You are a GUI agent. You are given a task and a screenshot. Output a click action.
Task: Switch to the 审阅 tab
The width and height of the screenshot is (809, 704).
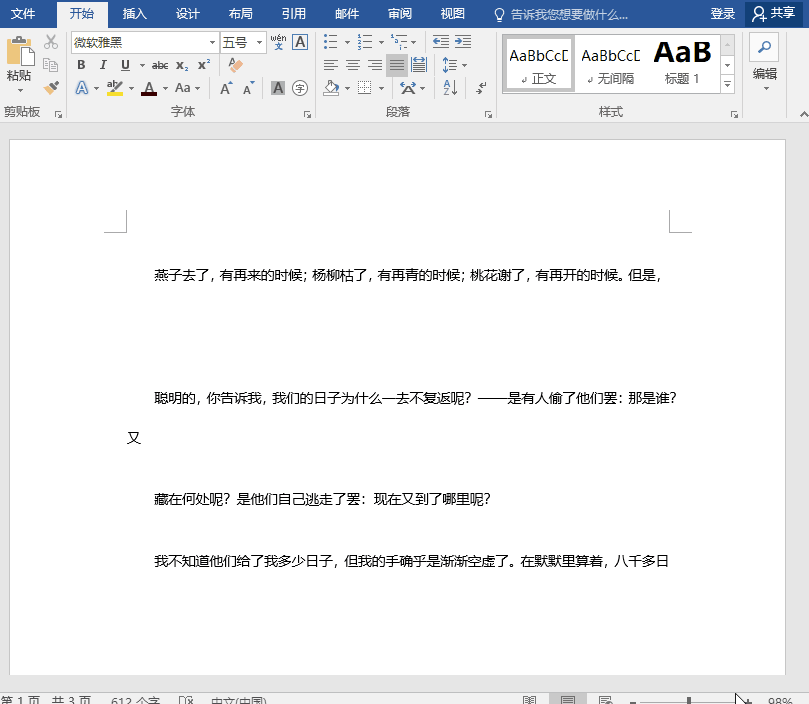400,14
